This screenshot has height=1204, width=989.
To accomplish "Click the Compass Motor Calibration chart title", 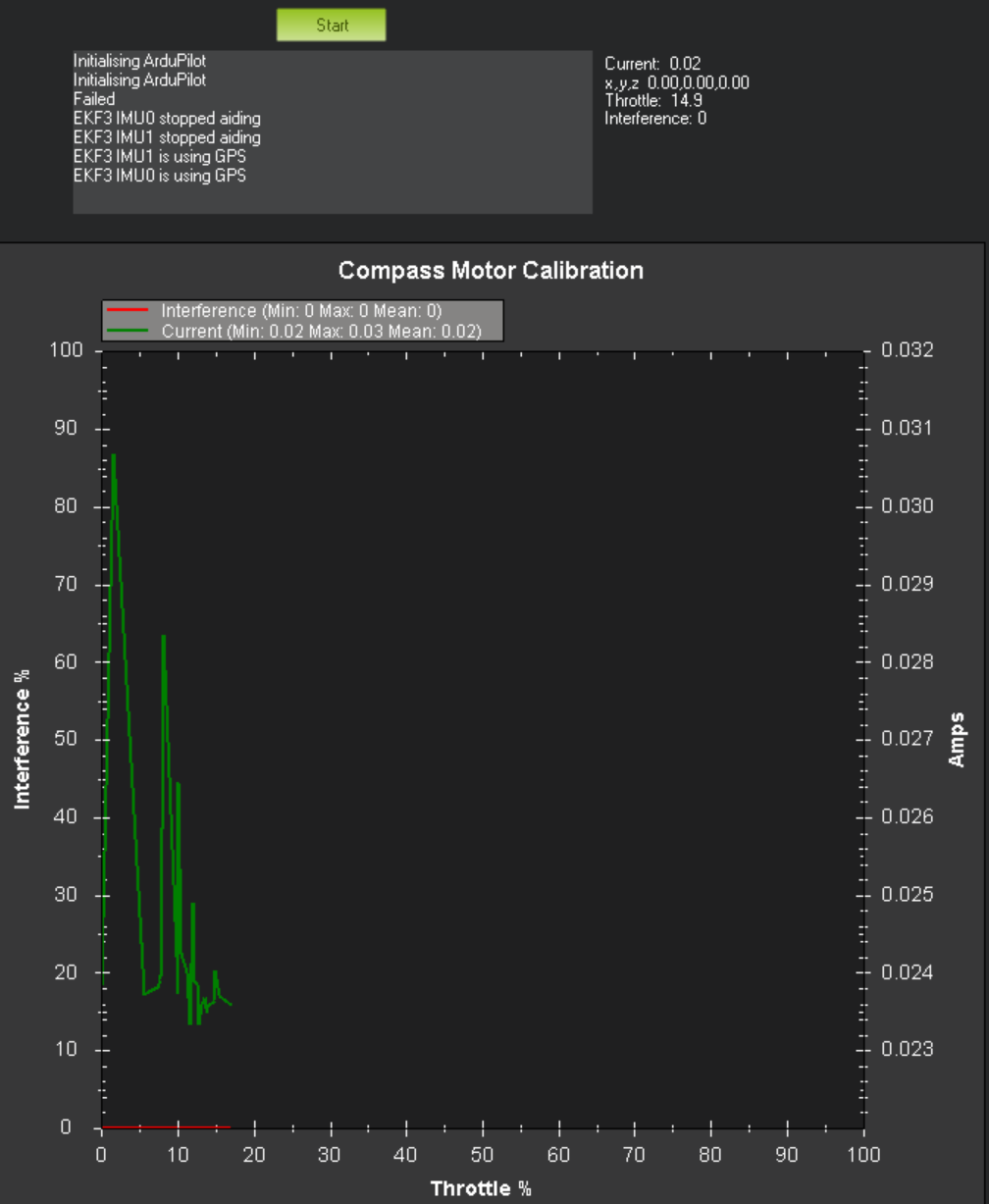I will point(491,270).
